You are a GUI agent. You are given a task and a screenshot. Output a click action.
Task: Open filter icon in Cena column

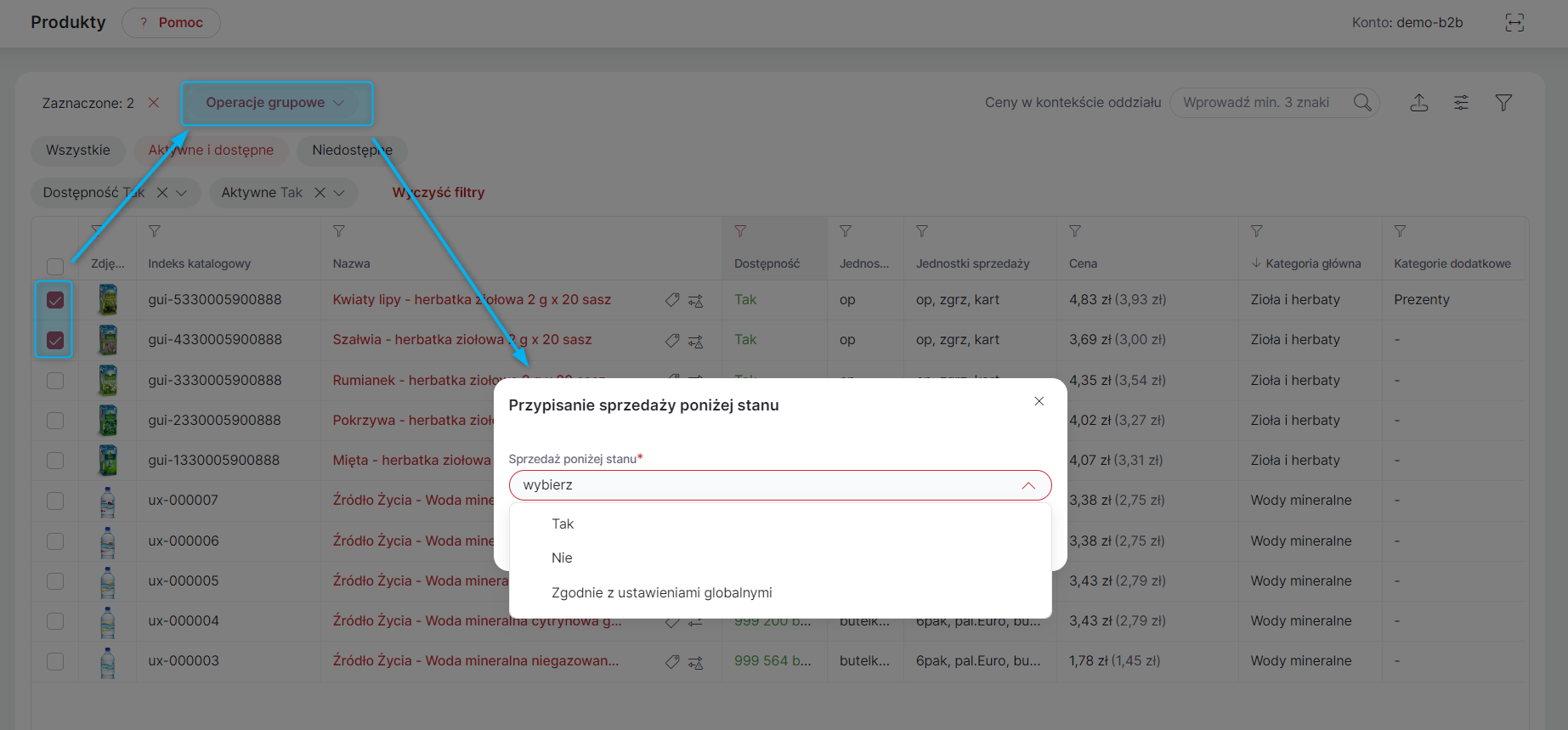[x=1075, y=231]
